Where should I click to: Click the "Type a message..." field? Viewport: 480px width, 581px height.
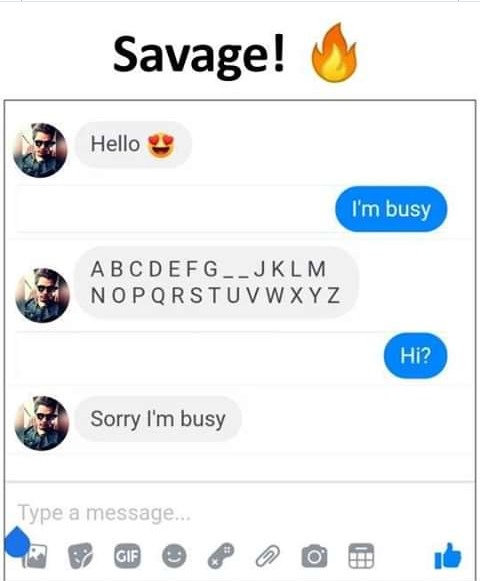[x=240, y=513]
